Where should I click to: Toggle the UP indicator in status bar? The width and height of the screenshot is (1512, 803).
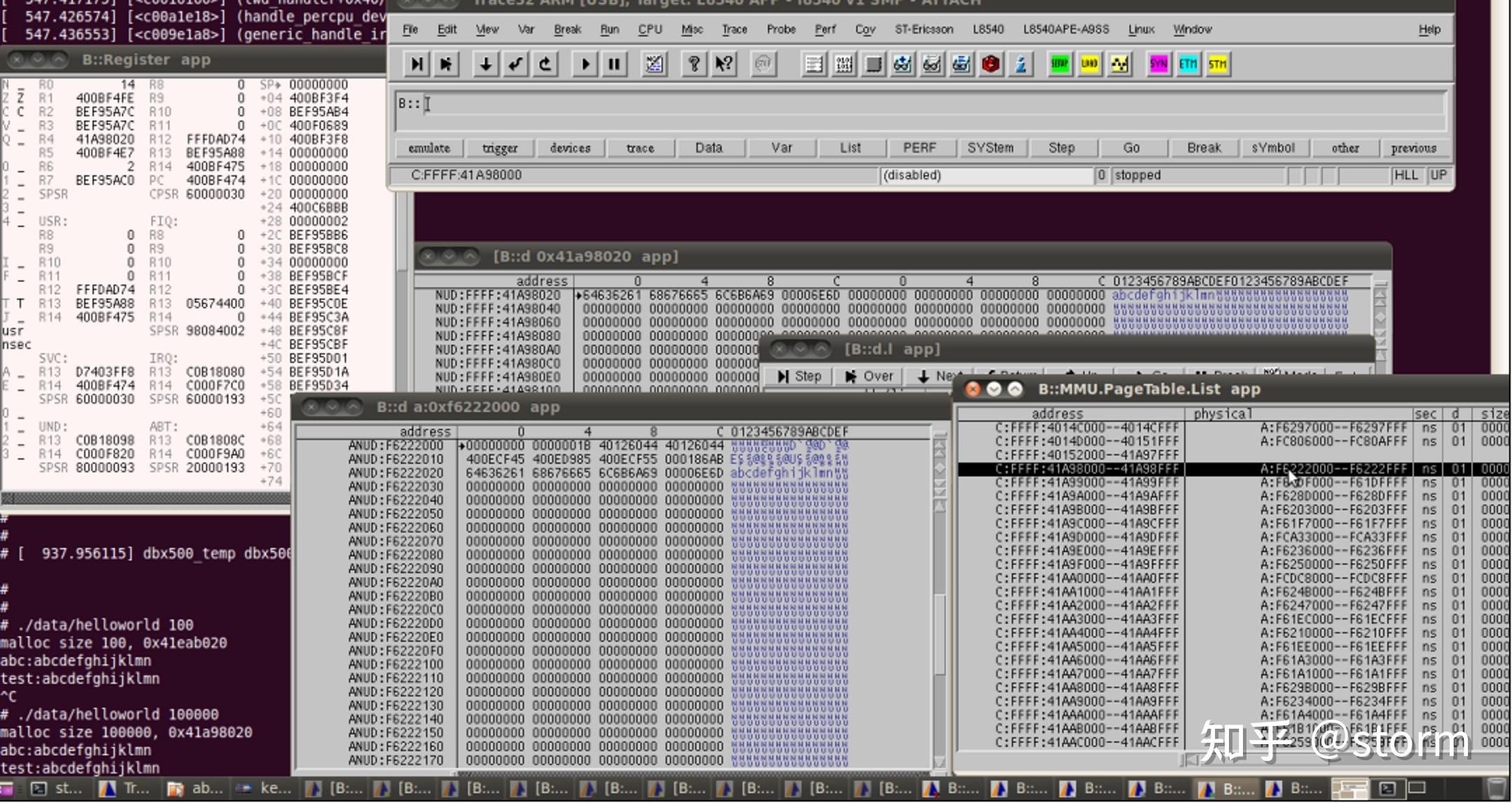[x=1438, y=175]
